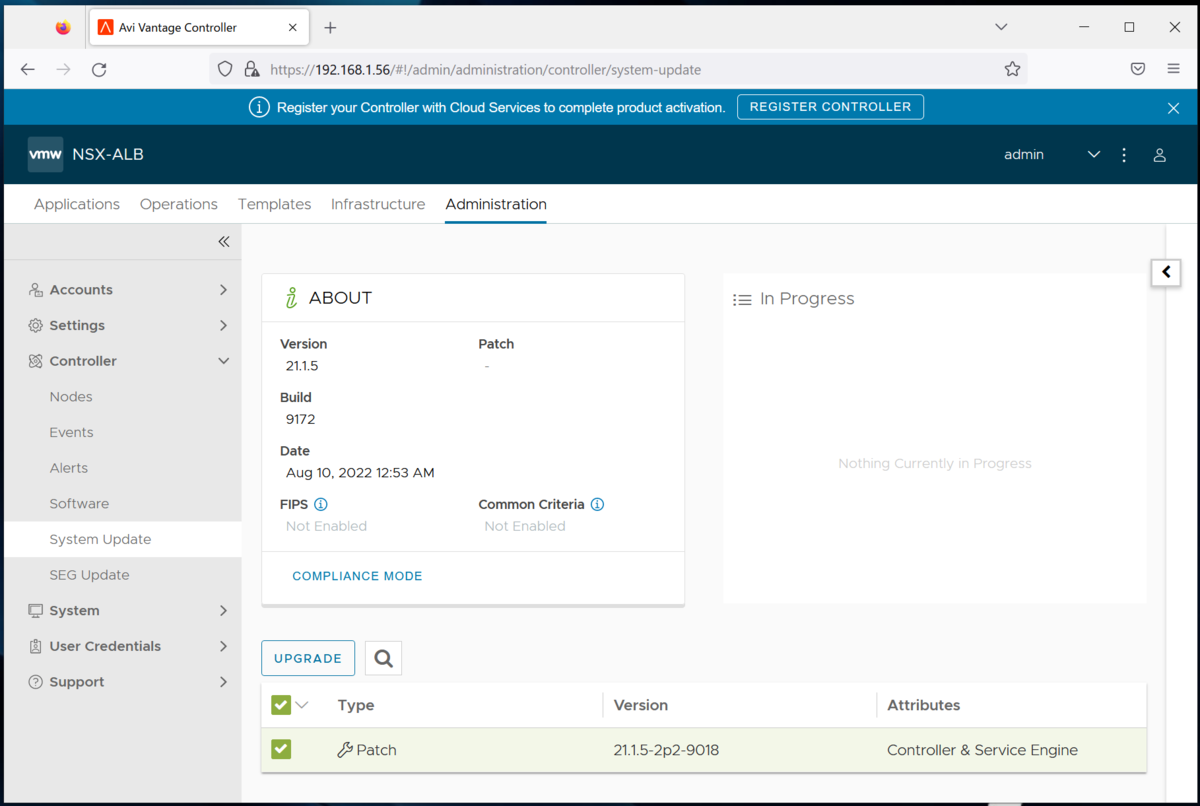Open the user profile icon

click(x=1160, y=155)
